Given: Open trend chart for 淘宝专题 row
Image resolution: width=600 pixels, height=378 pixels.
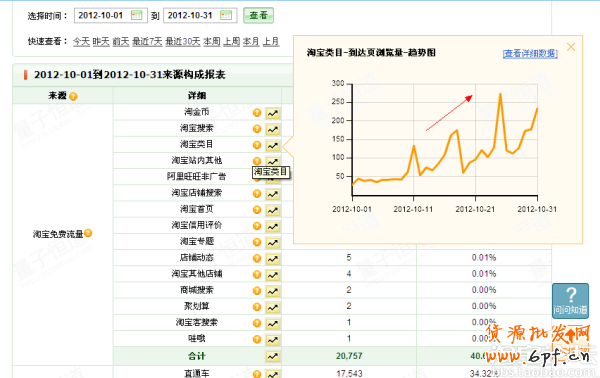Looking at the screenshot, I should tap(273, 243).
